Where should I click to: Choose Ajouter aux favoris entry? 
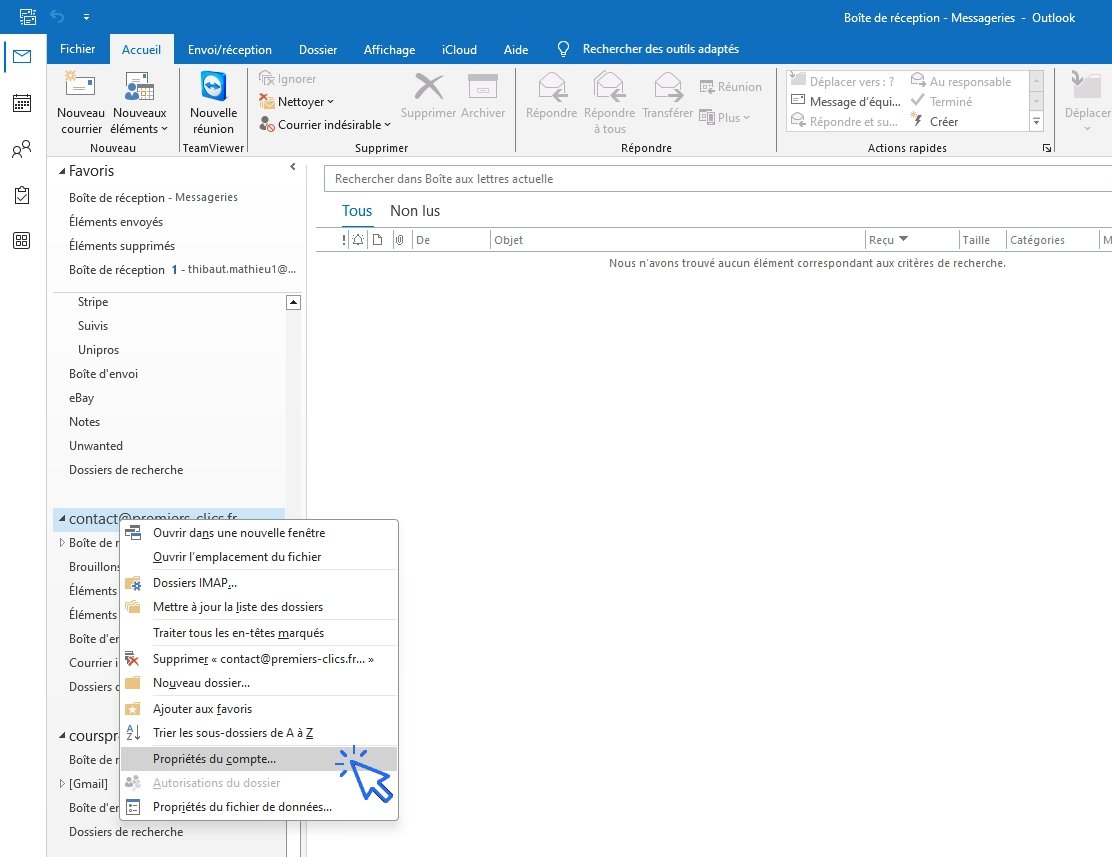coord(259,709)
